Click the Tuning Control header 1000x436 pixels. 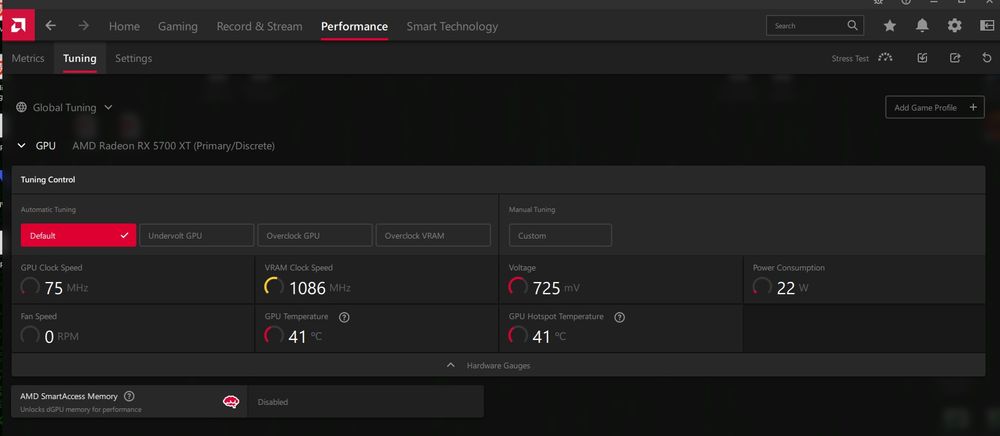coord(48,180)
